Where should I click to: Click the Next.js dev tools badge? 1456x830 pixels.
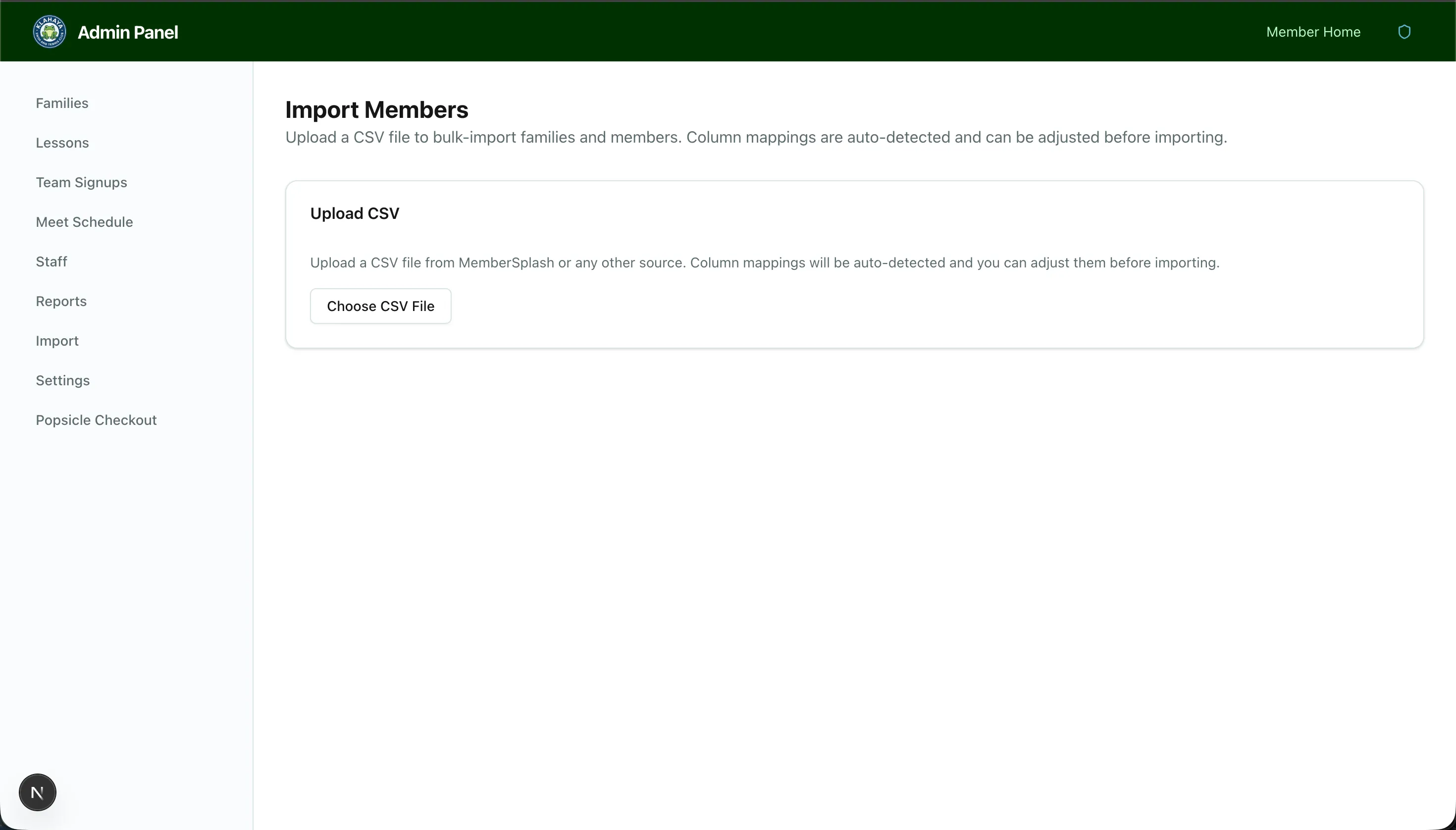(37, 792)
